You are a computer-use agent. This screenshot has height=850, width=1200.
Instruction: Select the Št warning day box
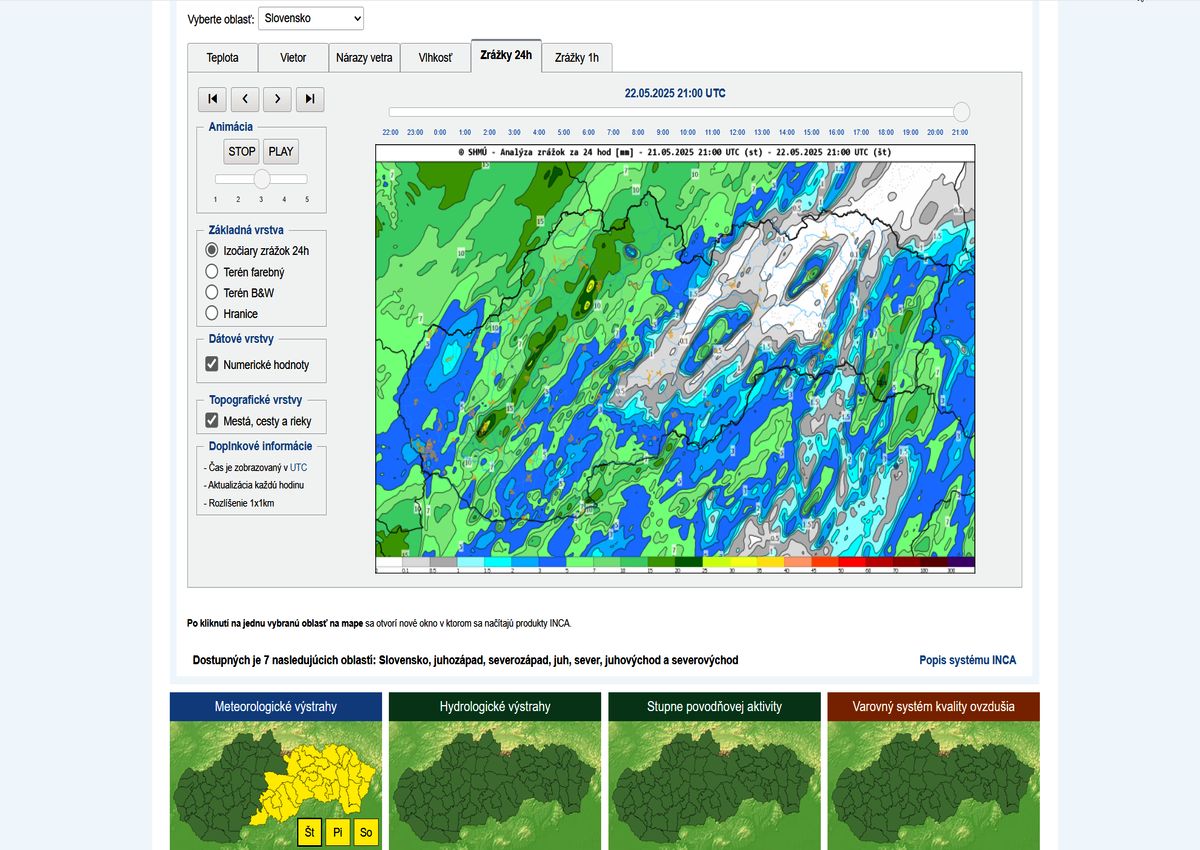tap(310, 832)
